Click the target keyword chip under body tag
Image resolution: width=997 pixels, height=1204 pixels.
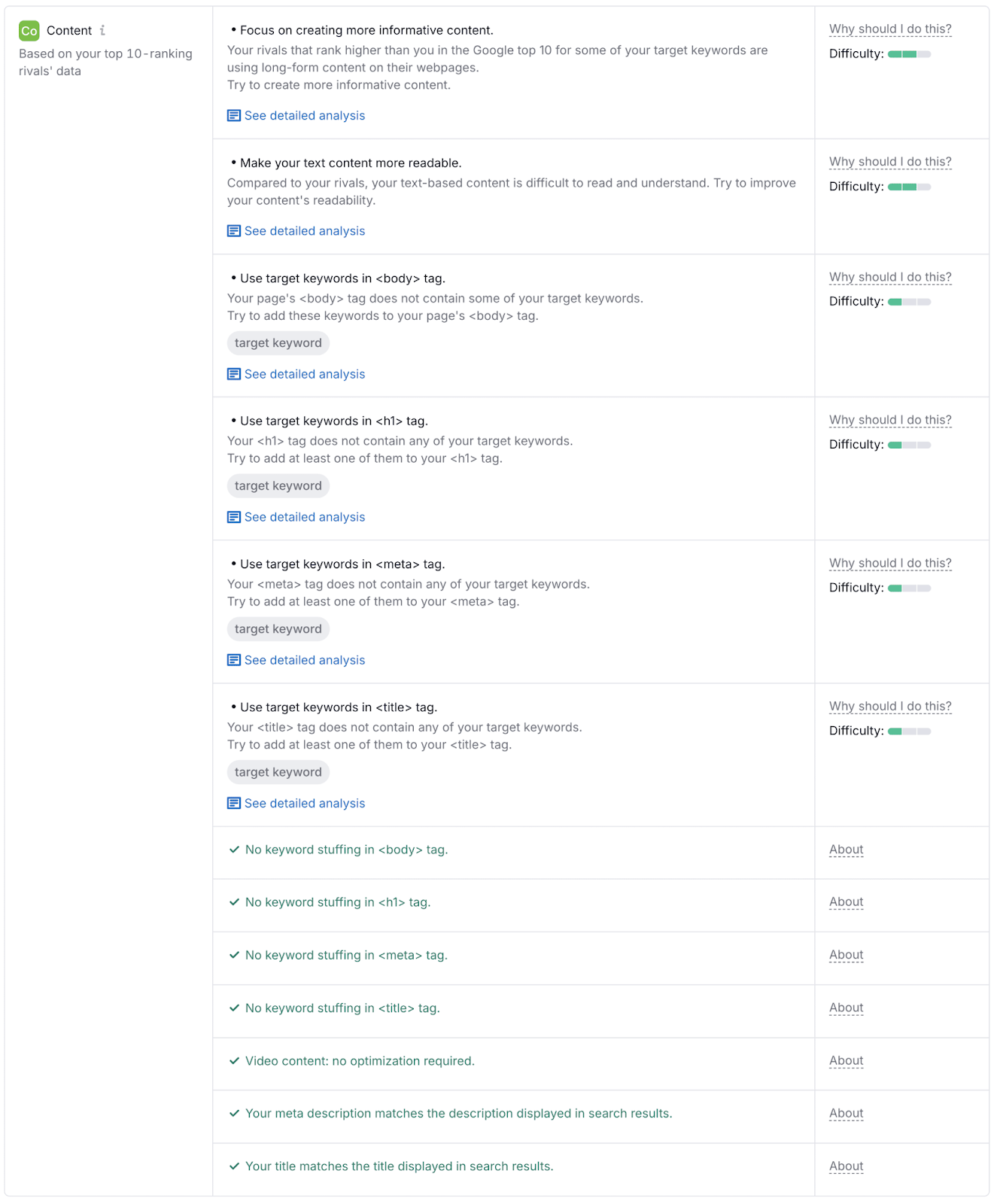[278, 343]
